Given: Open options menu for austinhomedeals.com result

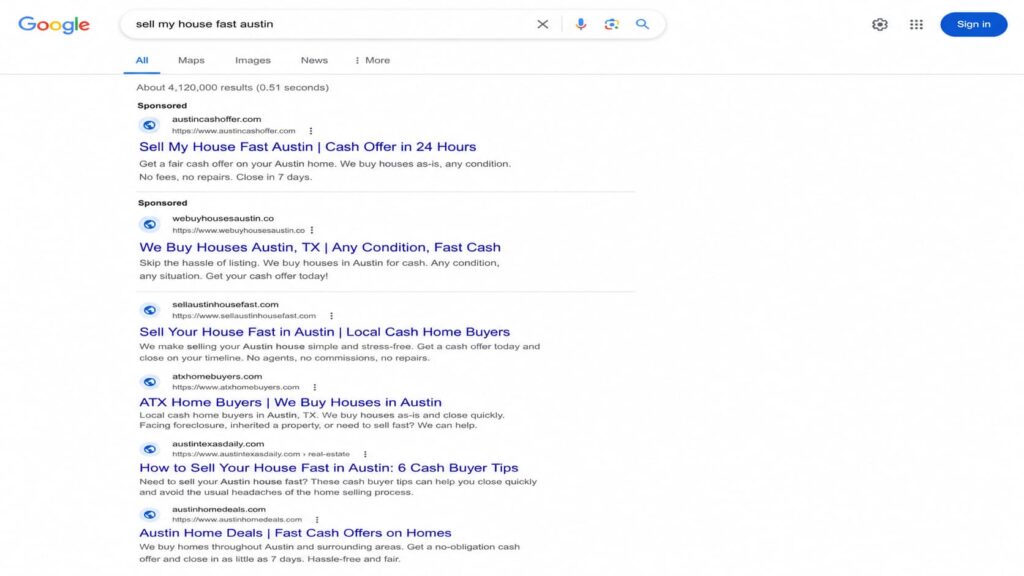Looking at the screenshot, I should click(317, 520).
